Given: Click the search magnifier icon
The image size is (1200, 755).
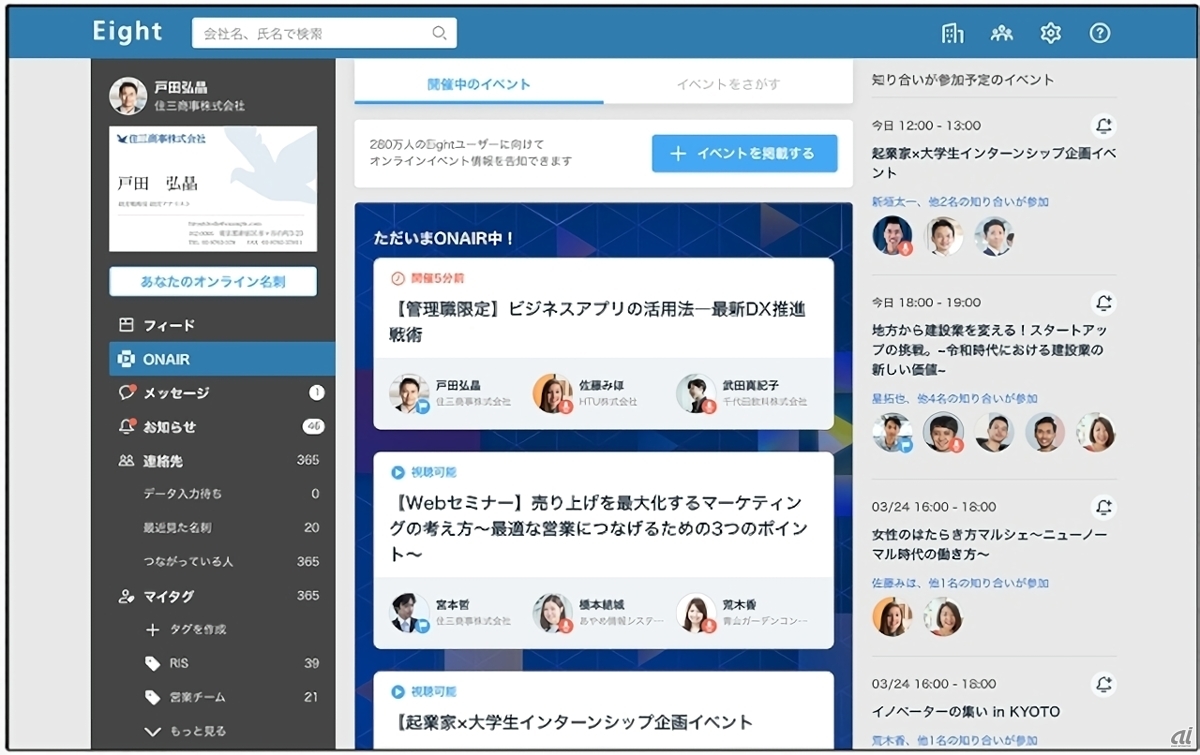Looking at the screenshot, I should [x=439, y=33].
